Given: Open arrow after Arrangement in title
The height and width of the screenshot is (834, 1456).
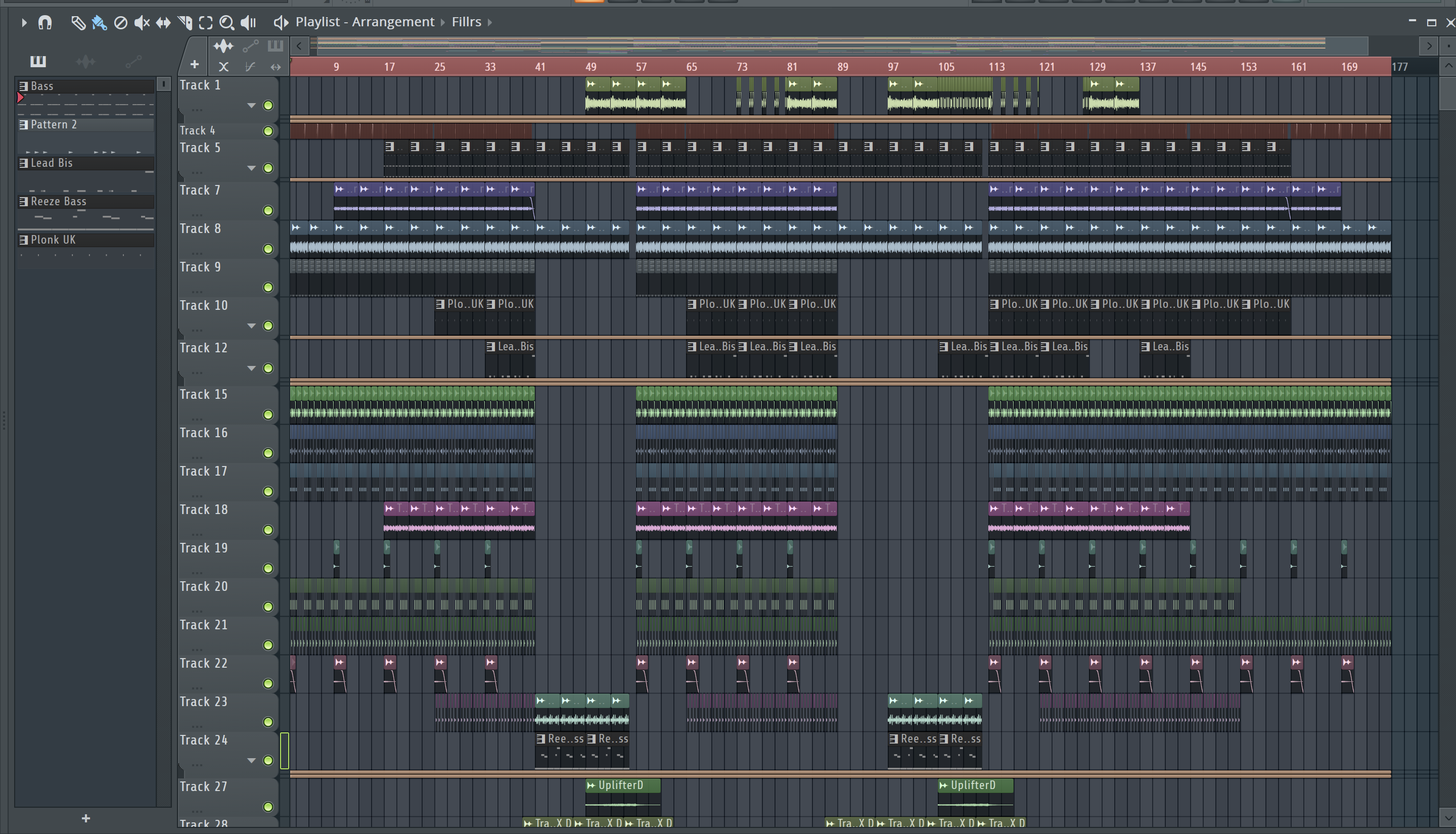Looking at the screenshot, I should (443, 22).
